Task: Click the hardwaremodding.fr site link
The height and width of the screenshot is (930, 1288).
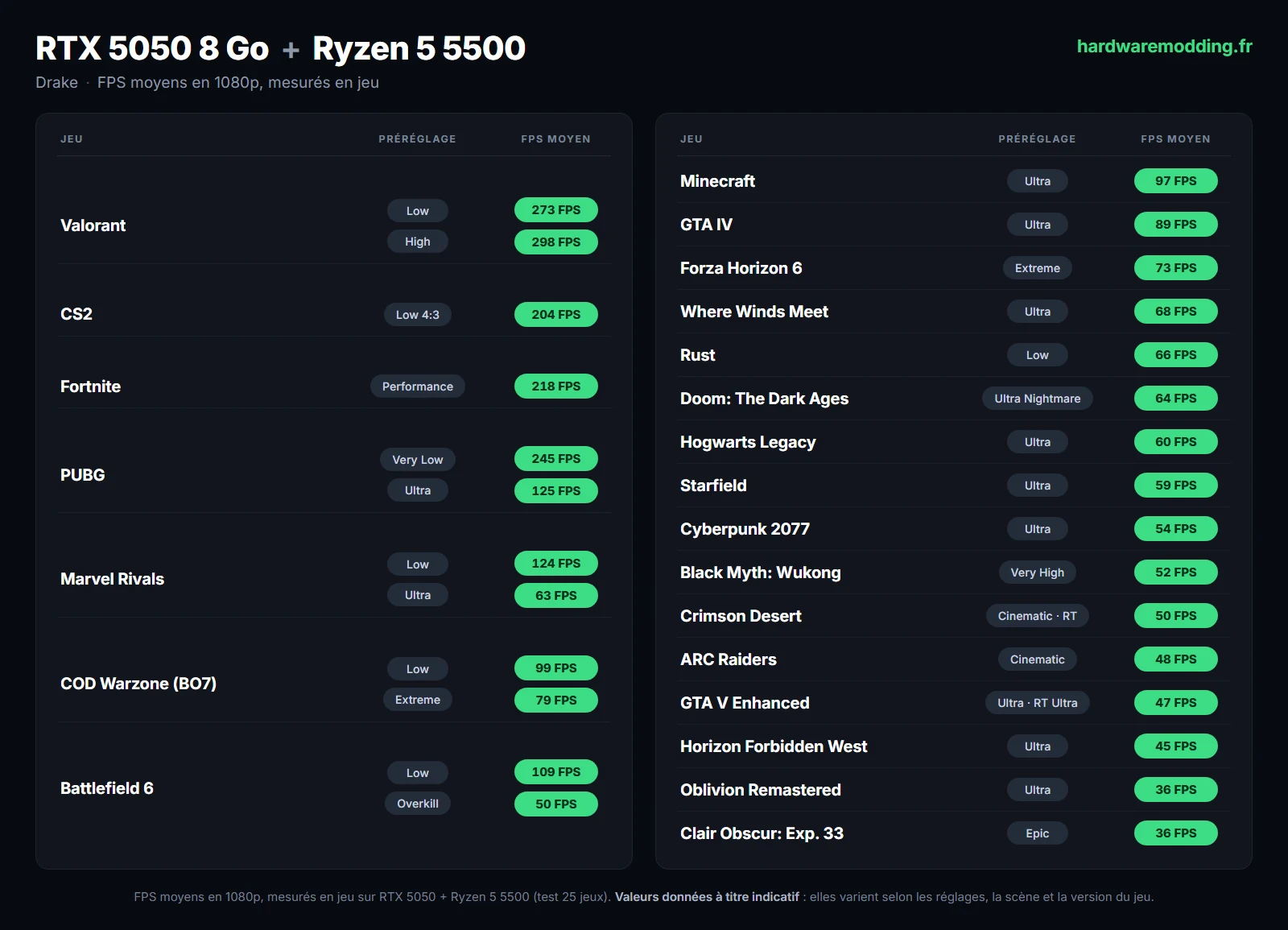Action: 1164,47
